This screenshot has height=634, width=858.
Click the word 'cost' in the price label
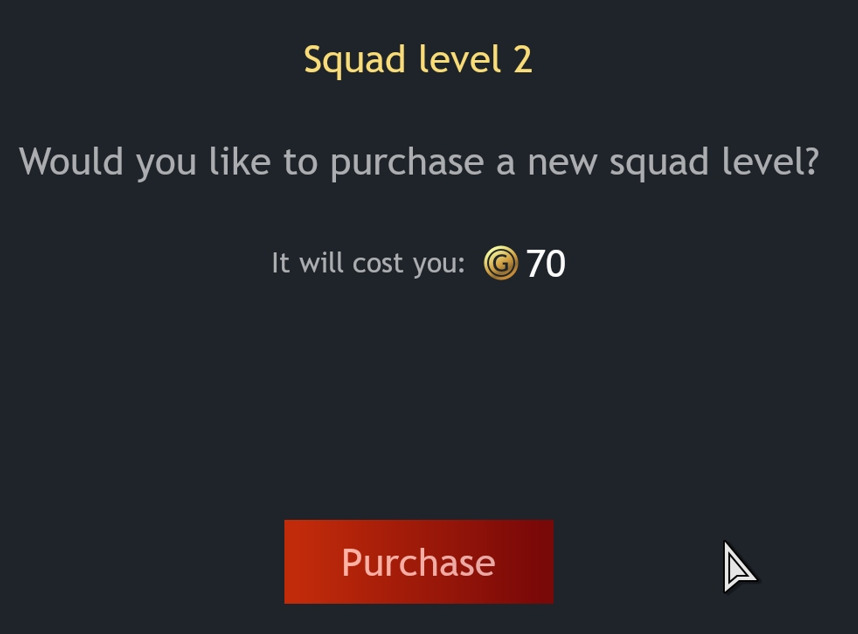[x=378, y=264]
